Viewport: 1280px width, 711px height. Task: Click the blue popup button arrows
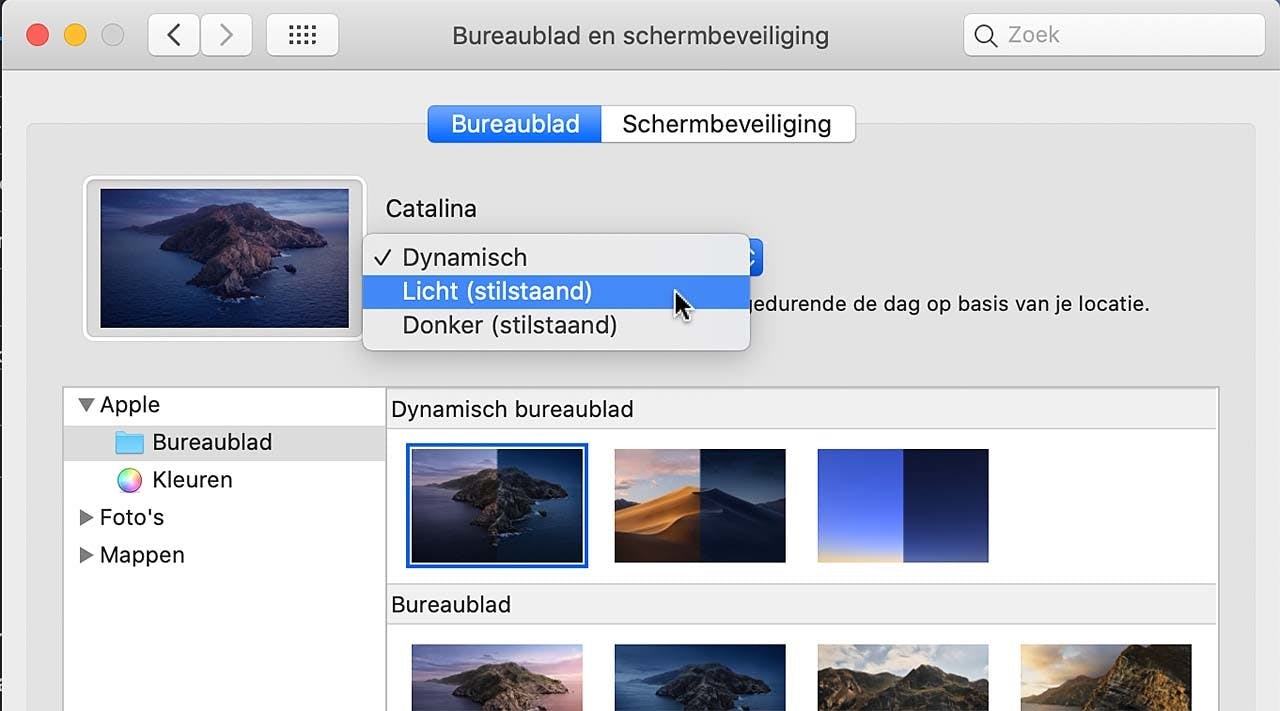(x=756, y=257)
